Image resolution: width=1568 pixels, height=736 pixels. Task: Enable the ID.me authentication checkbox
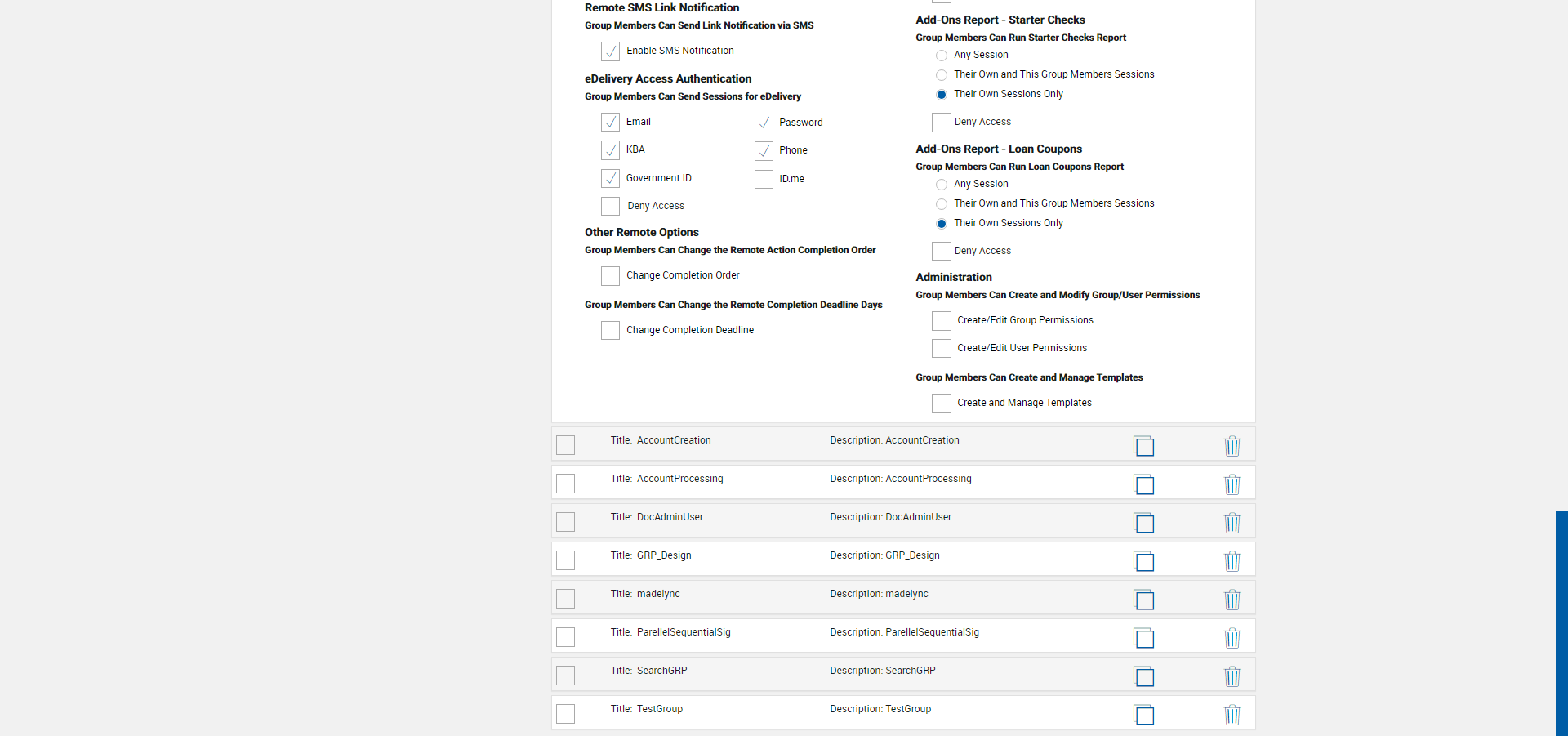(764, 179)
